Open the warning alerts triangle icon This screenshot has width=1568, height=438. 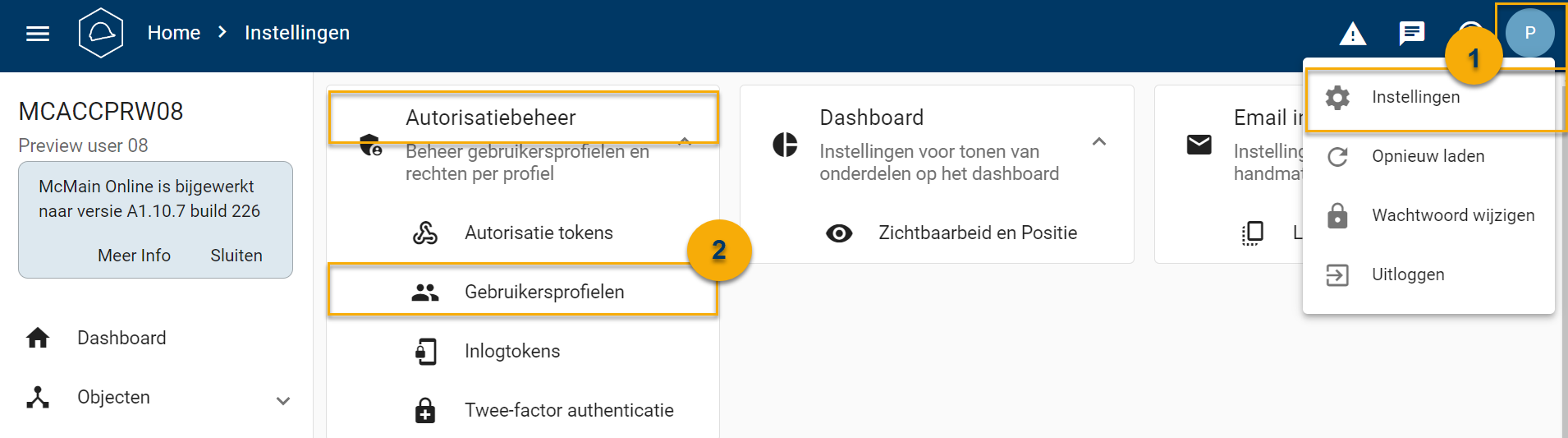pyautogui.click(x=1352, y=34)
